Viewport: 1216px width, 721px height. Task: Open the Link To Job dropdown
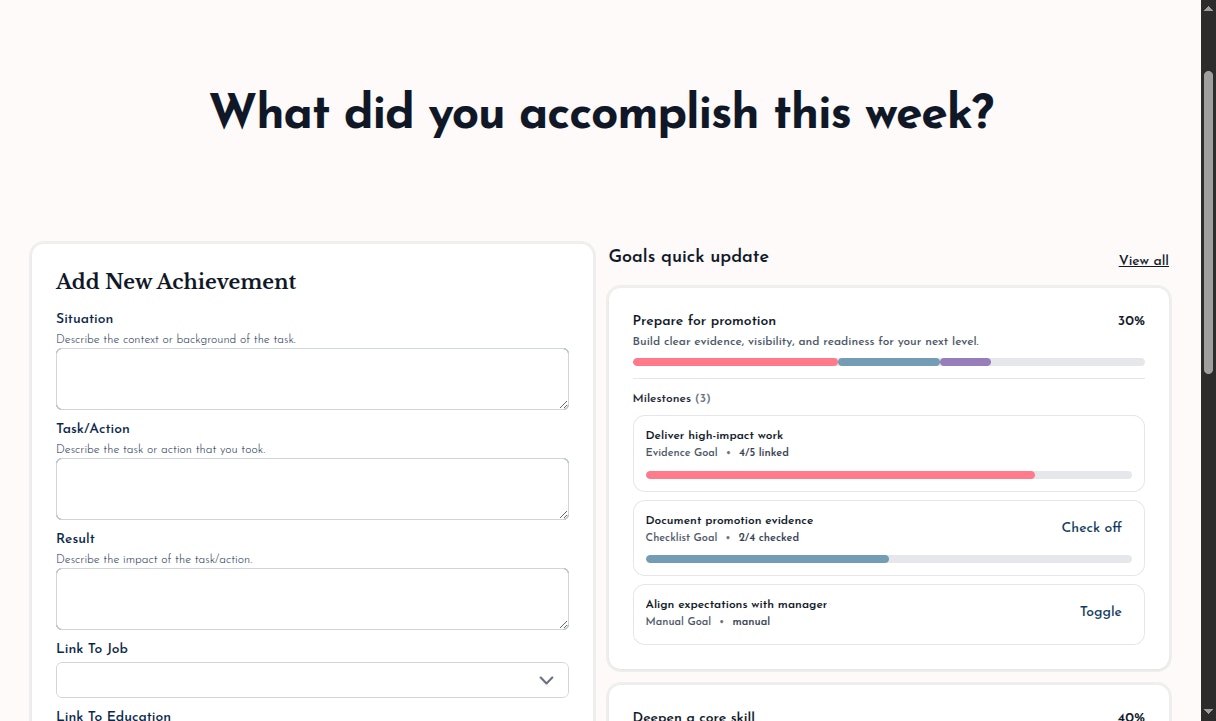tap(312, 680)
